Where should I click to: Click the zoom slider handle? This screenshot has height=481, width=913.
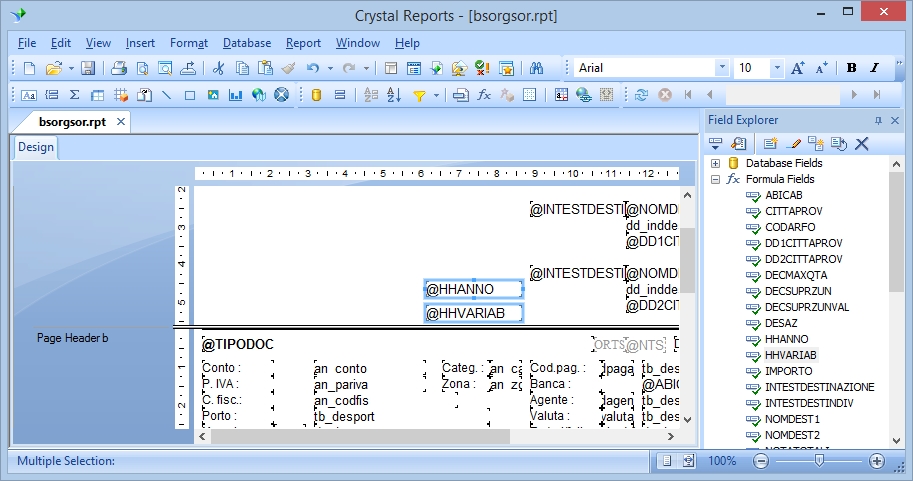point(819,461)
